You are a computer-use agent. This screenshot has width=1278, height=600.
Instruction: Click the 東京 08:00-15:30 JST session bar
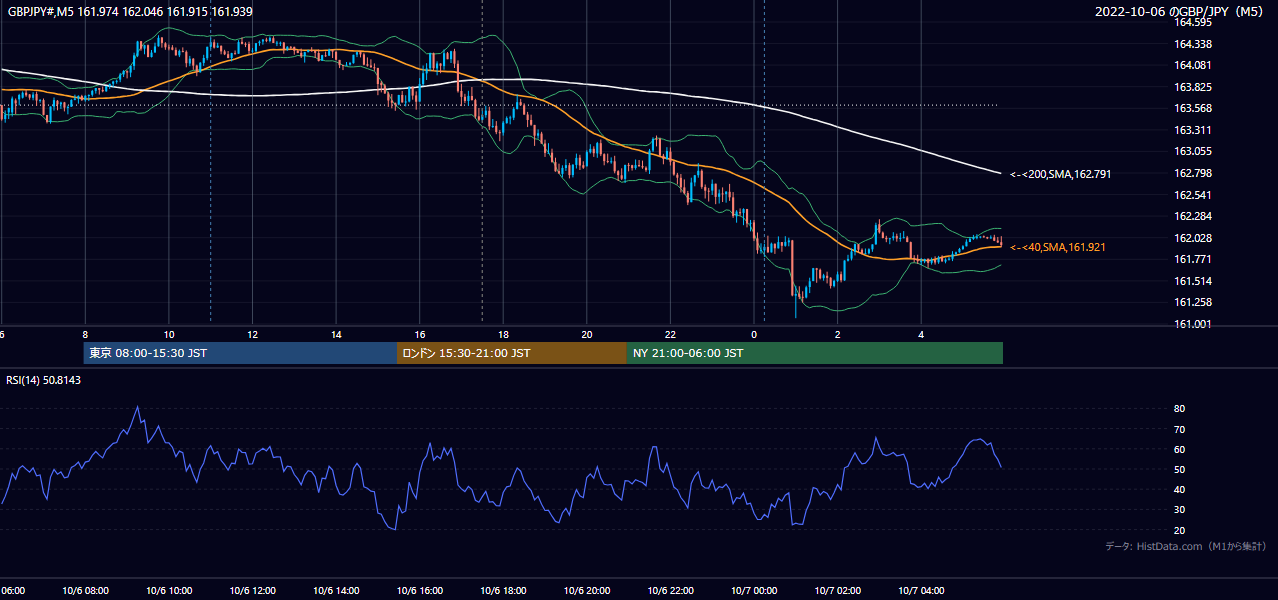[240, 353]
